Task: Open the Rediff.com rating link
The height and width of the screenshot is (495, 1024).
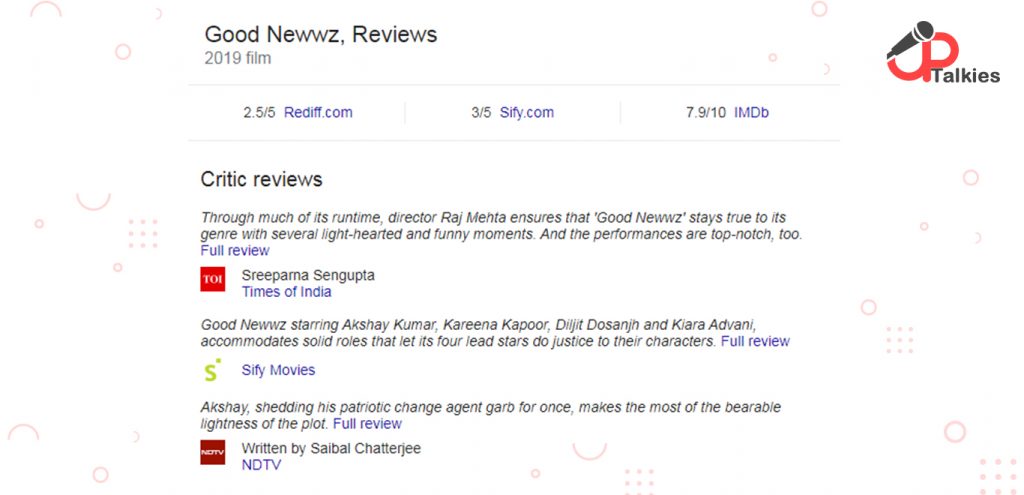Action: pos(318,112)
